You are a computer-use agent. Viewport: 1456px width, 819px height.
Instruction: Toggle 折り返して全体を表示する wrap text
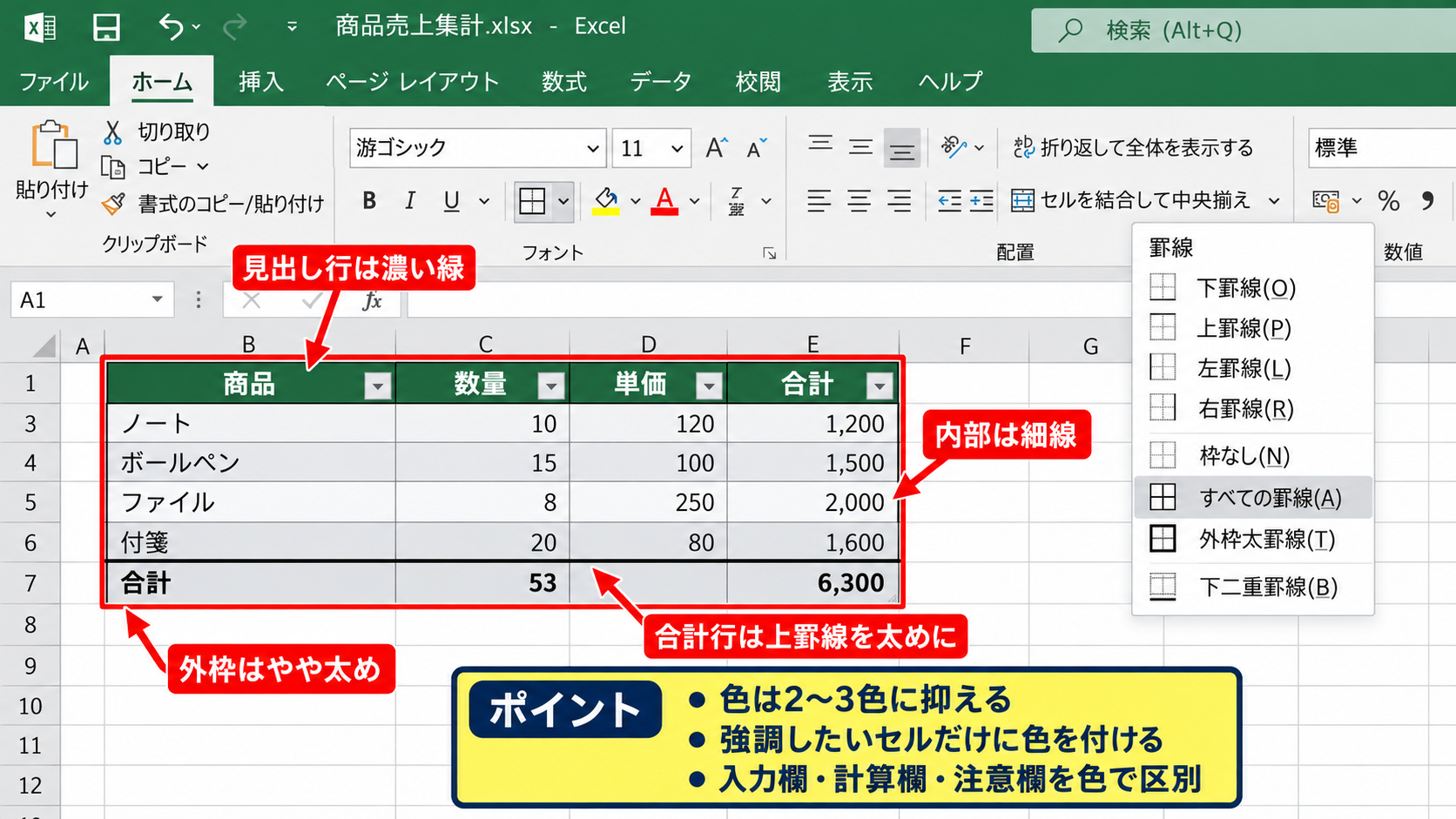click(1133, 148)
